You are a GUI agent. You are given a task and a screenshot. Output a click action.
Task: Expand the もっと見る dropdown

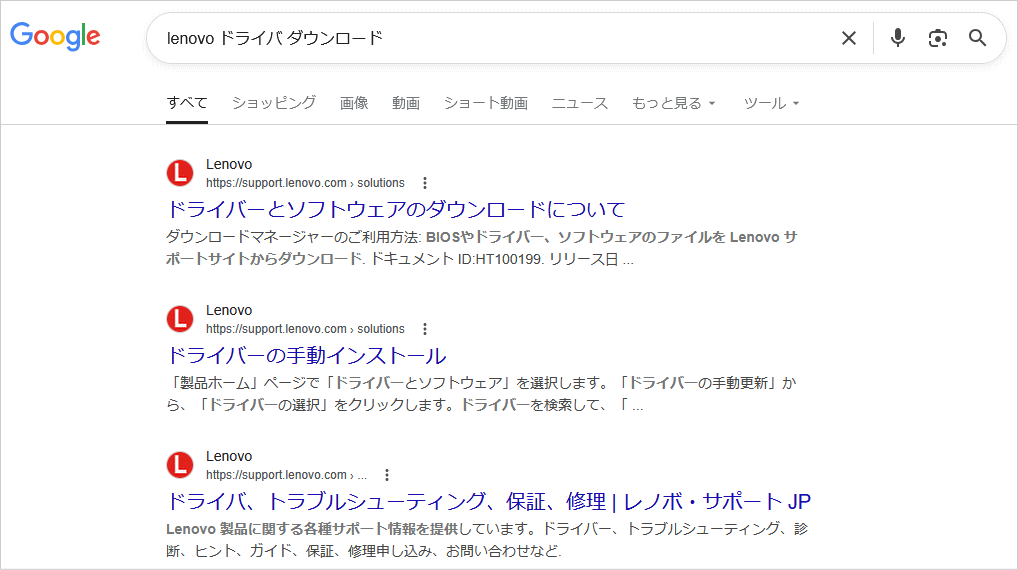click(673, 103)
